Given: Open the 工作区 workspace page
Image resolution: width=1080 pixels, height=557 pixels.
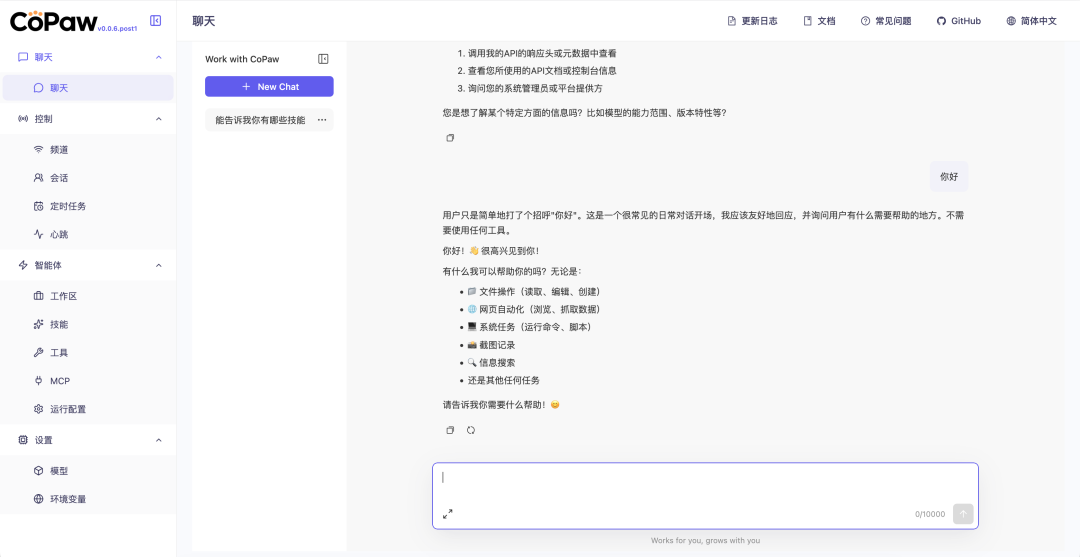Looking at the screenshot, I should (x=88, y=296).
